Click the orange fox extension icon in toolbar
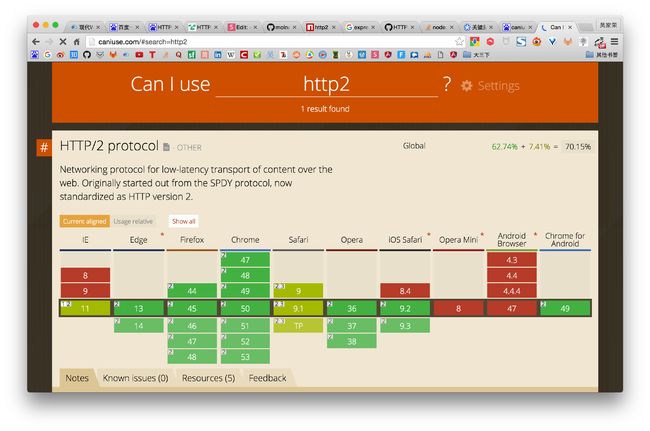 (568, 41)
